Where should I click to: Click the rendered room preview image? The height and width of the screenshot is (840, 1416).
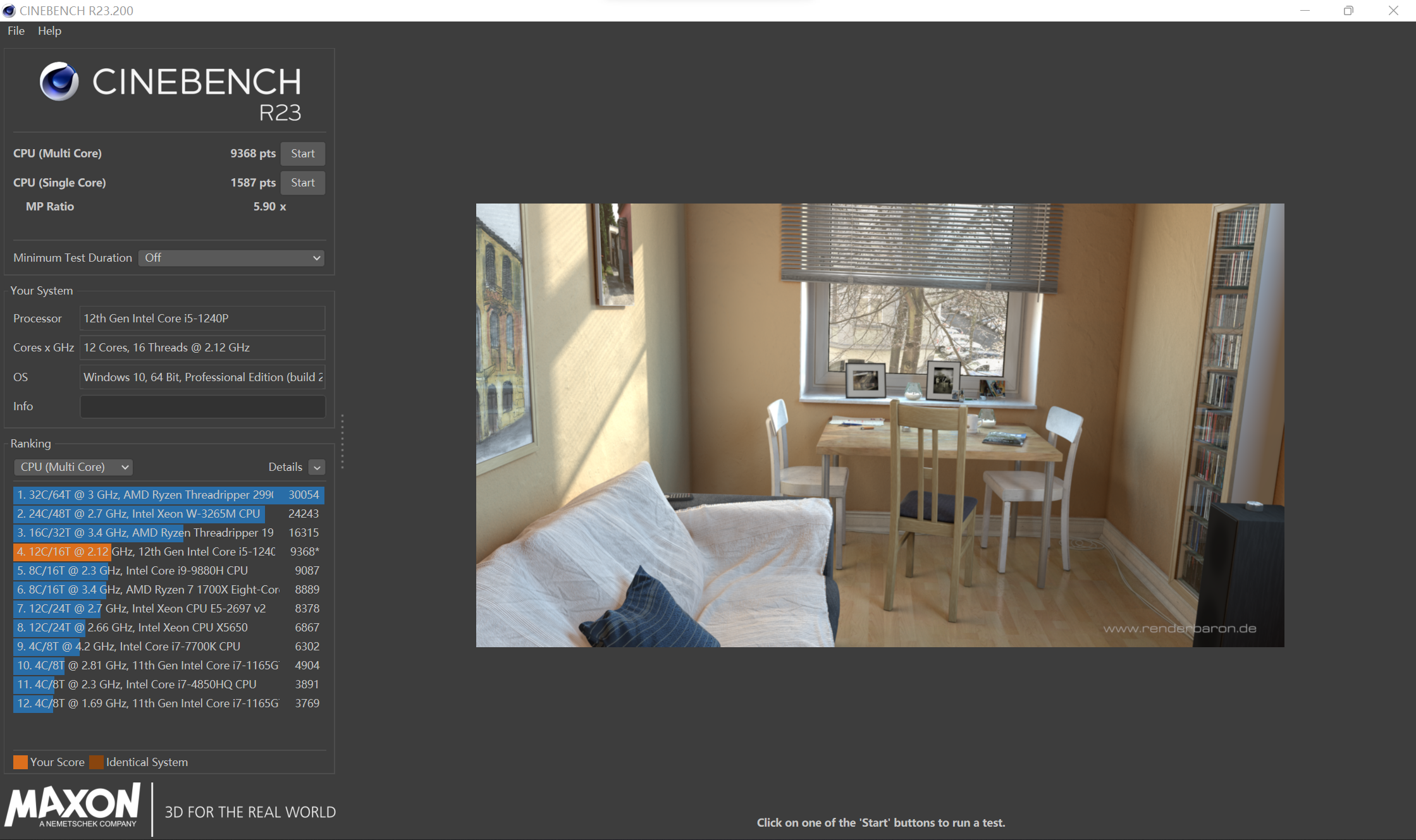(880, 425)
